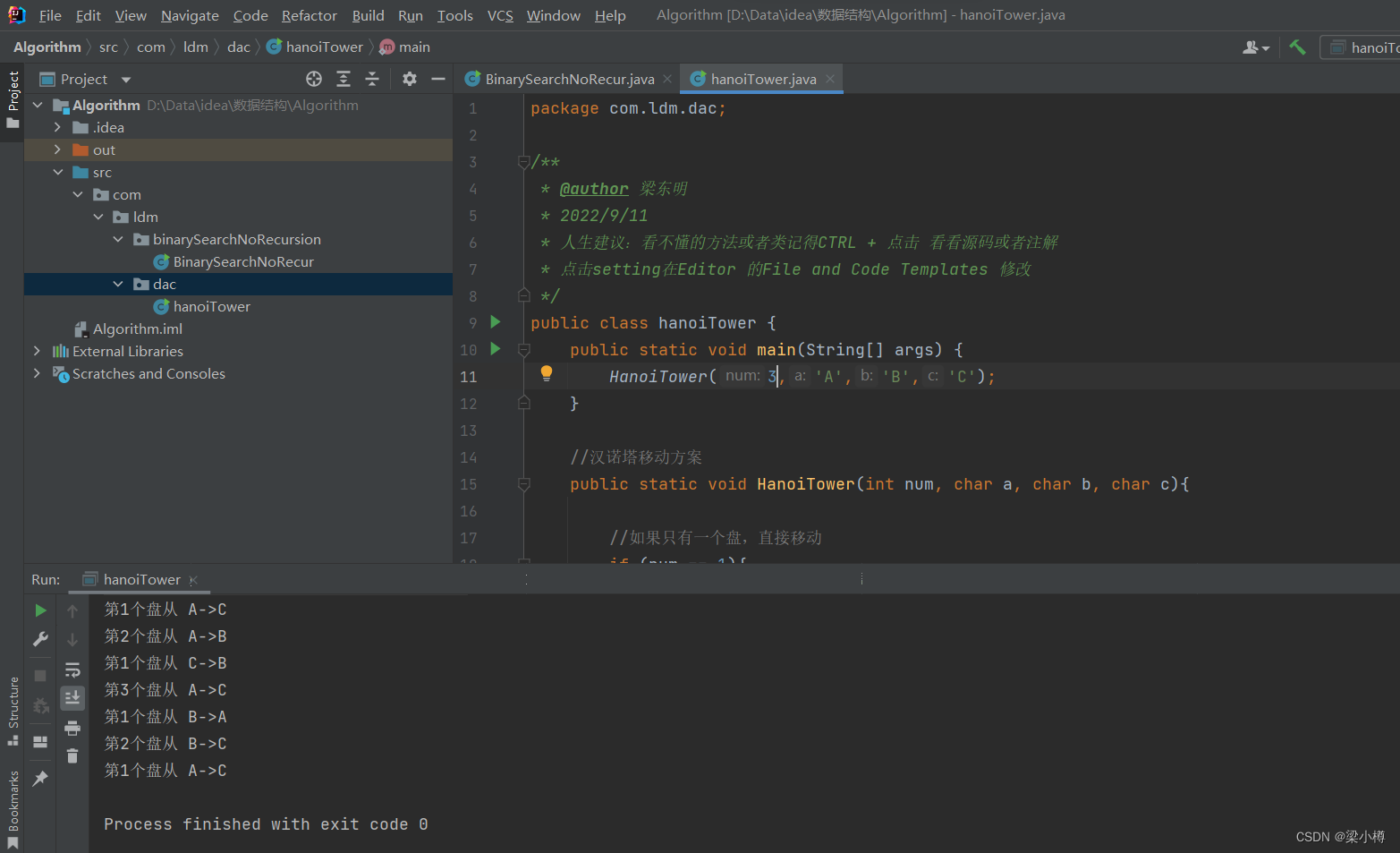Close the hanoiTower.java editor tab

tap(830, 79)
